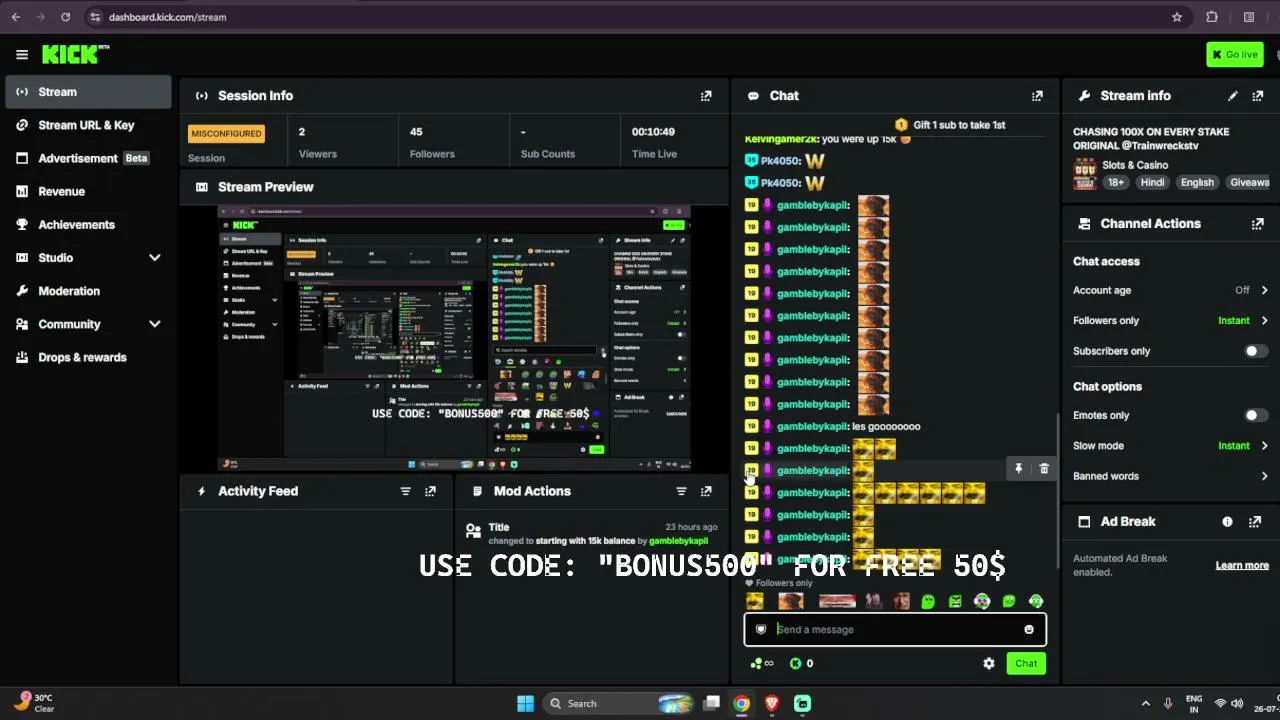The image size is (1280, 720).
Task: Pop out the Session Info panel
Action: point(706,96)
